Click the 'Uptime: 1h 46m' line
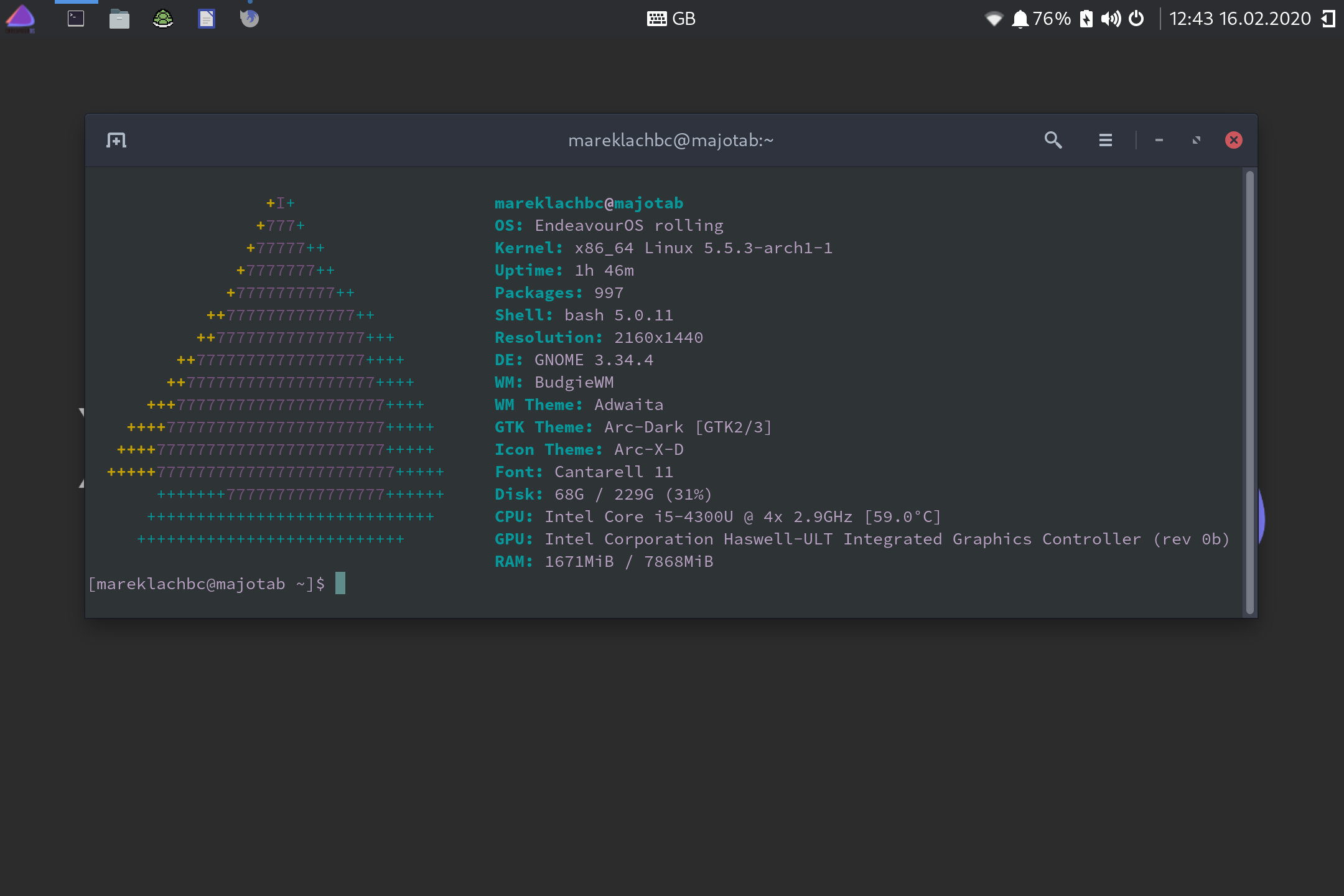1344x896 pixels. coord(564,270)
